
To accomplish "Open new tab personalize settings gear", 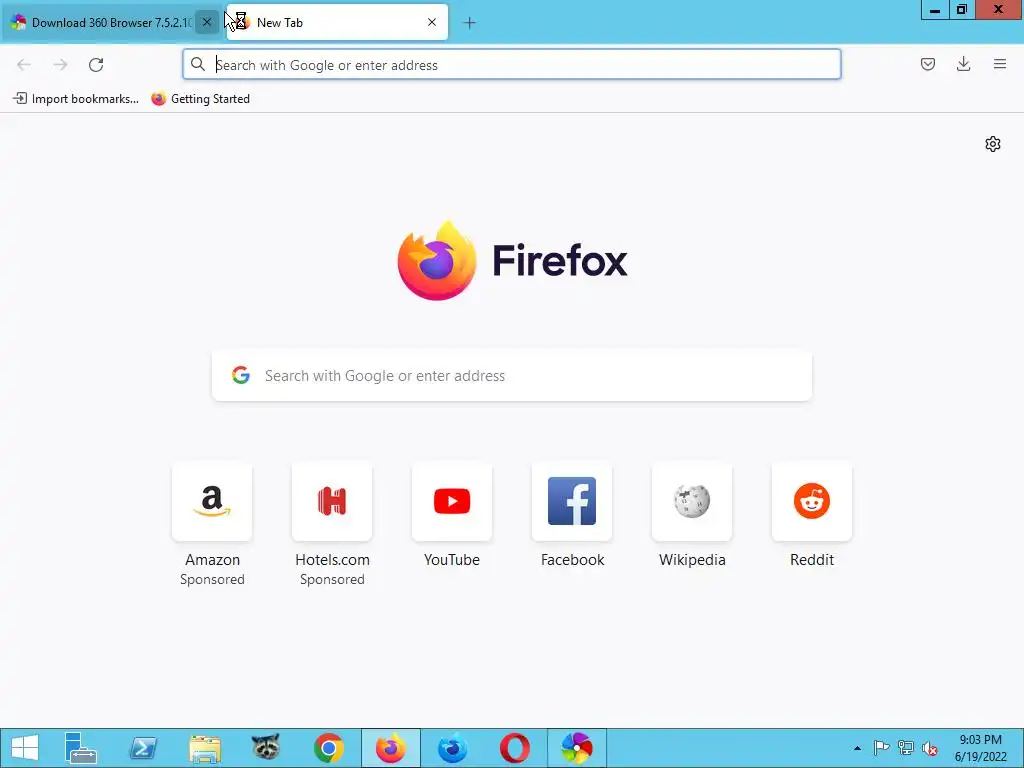I will tap(993, 144).
